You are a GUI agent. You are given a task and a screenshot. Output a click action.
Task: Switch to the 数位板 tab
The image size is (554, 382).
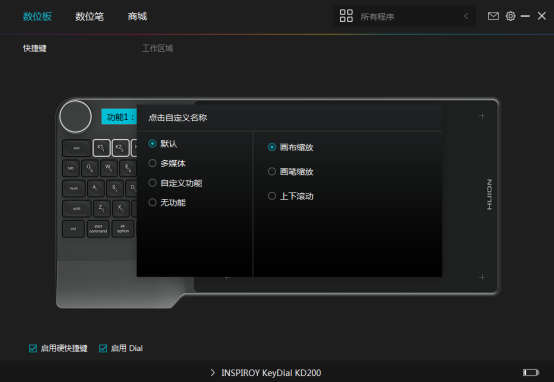point(37,16)
